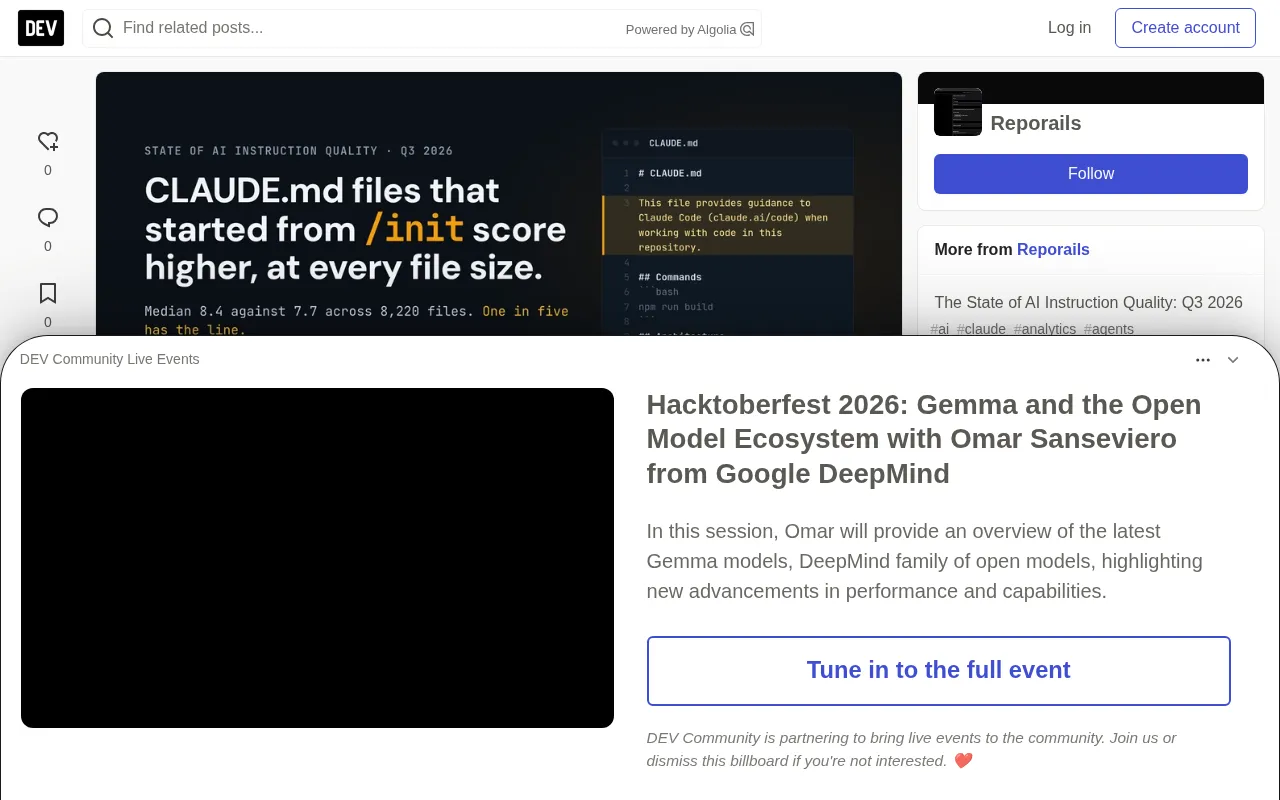The height and width of the screenshot is (800, 1280).
Task: Select the #analytics tag
Action: coord(1045,329)
